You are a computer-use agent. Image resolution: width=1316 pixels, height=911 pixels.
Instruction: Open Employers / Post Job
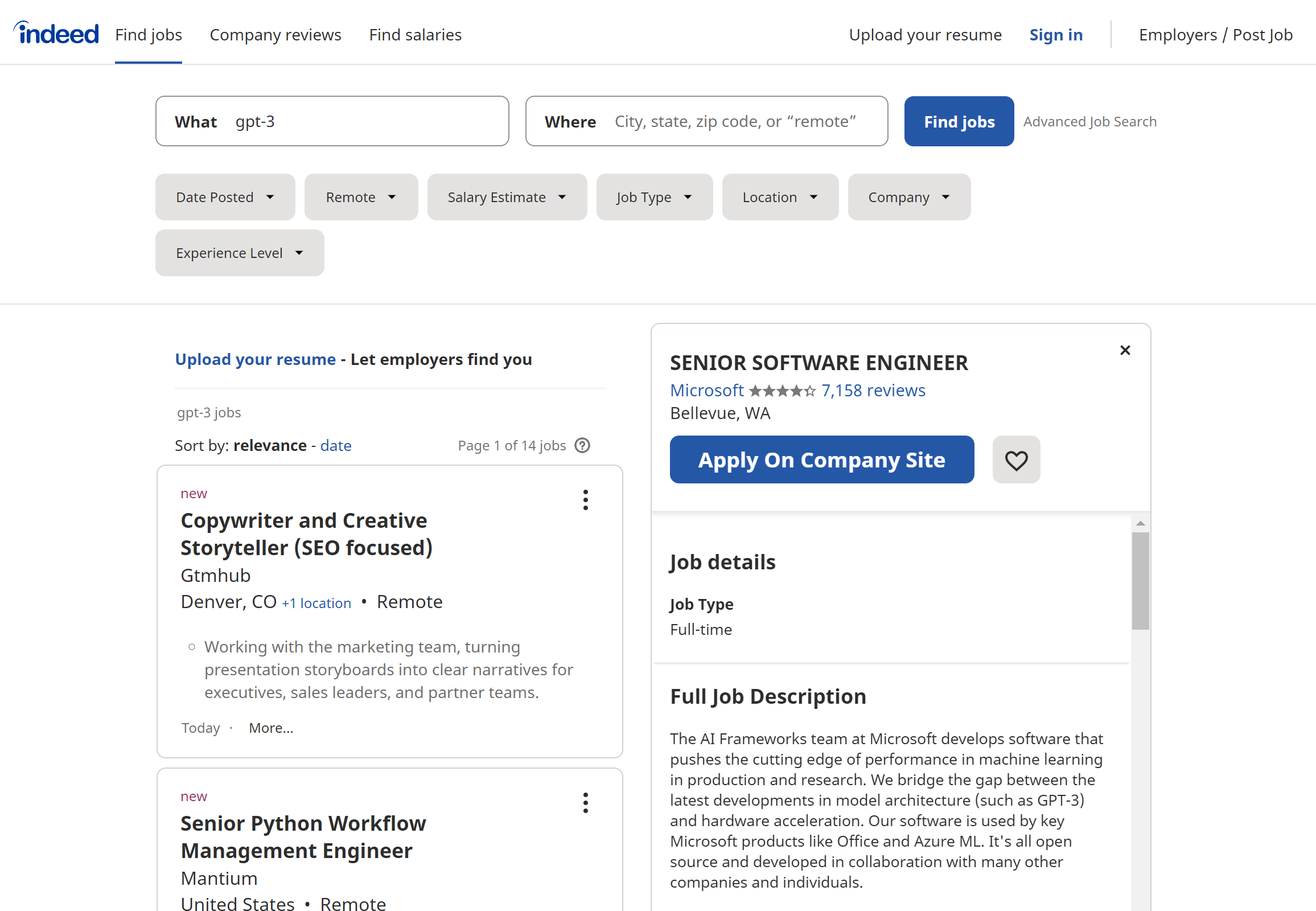1216,35
